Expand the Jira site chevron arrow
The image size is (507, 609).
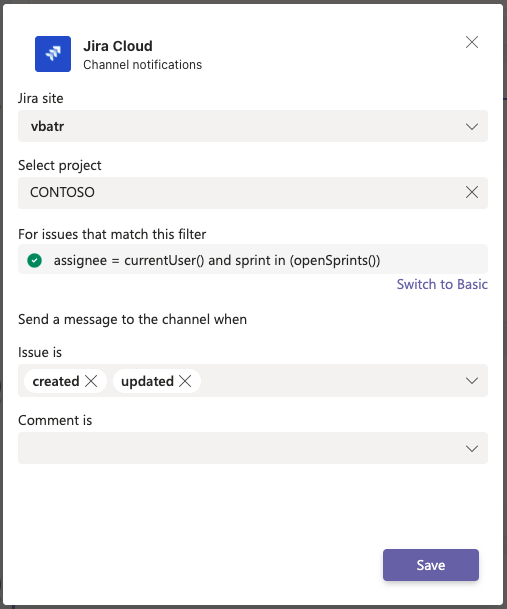(472, 127)
